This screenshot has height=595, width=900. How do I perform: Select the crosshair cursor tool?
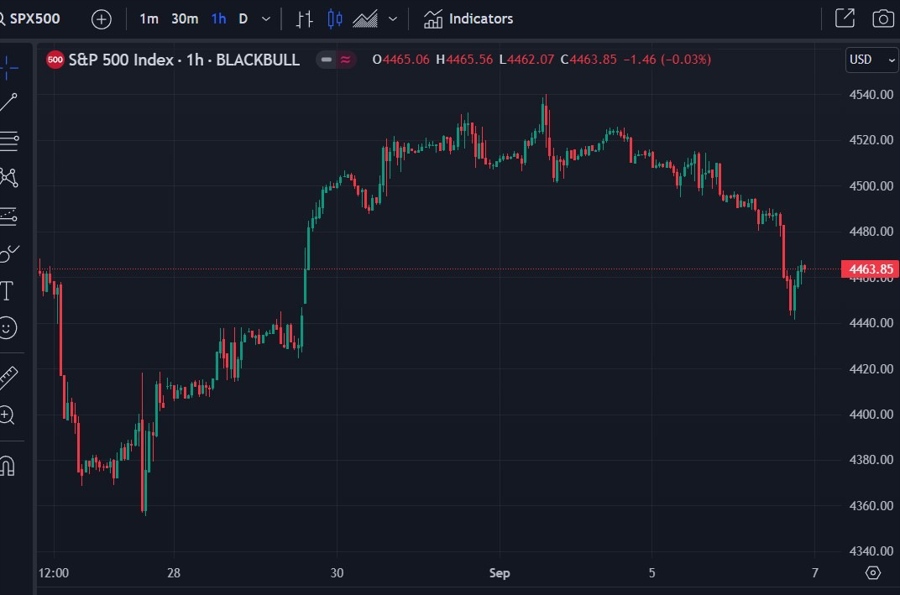pyautogui.click(x=8, y=67)
